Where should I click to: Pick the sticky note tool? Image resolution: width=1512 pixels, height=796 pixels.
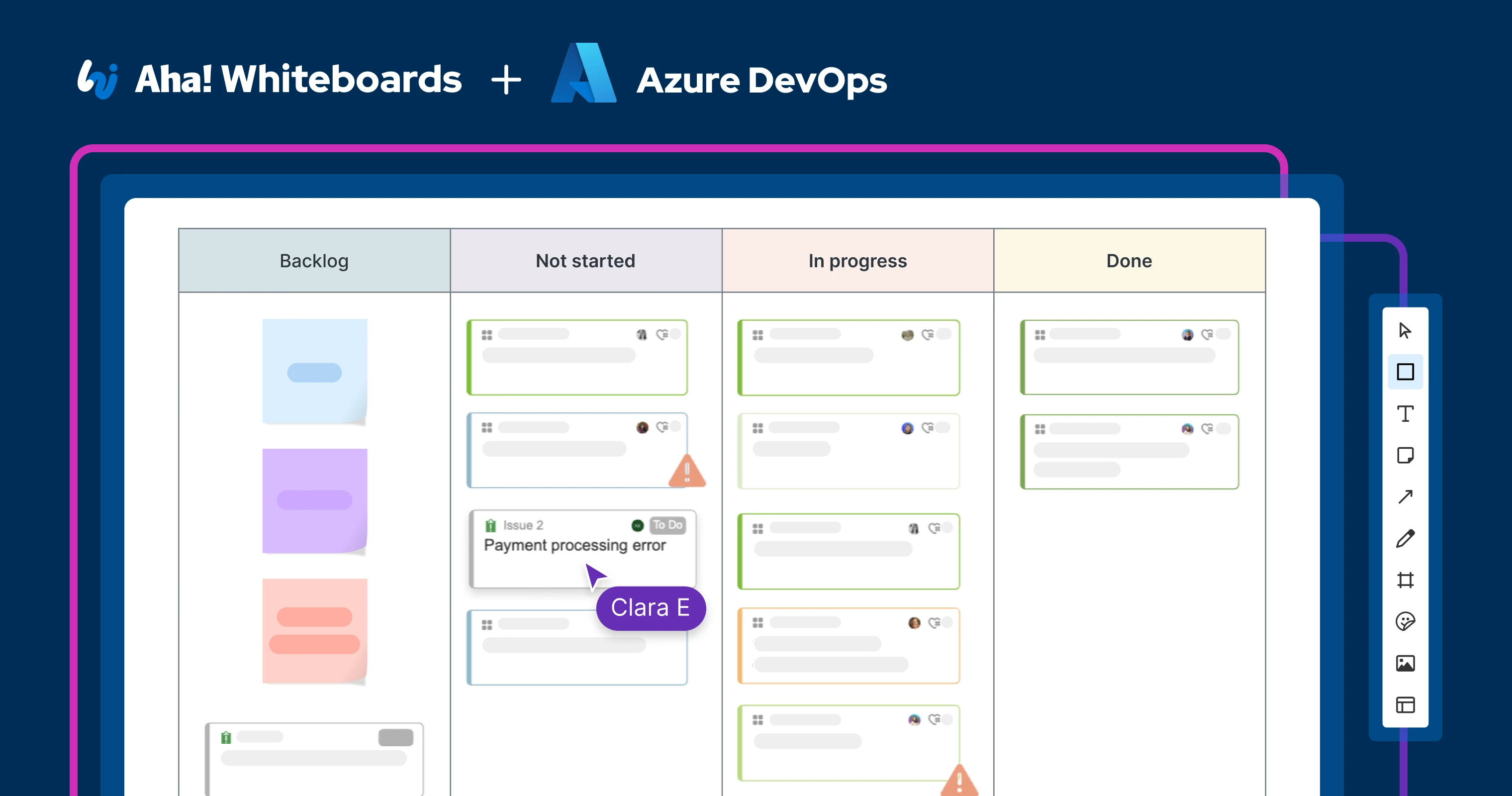[x=1405, y=456]
